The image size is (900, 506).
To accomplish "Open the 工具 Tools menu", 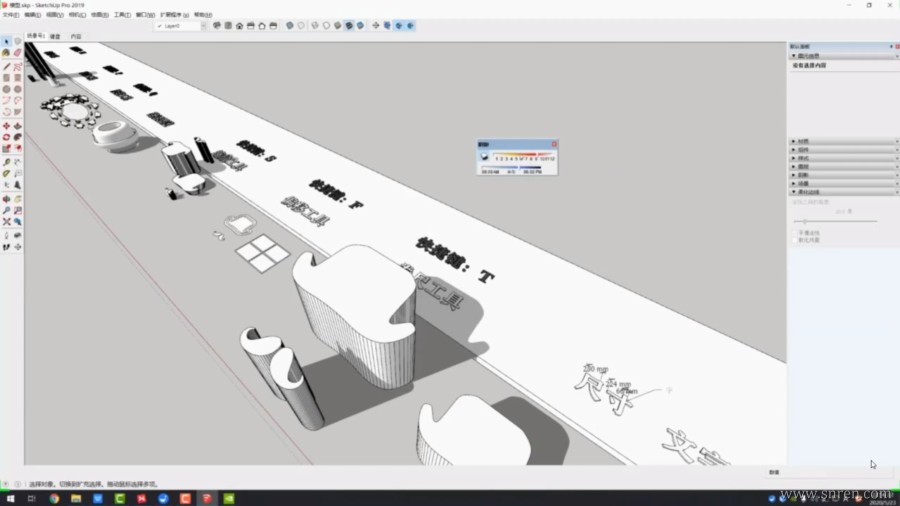I will [122, 14].
